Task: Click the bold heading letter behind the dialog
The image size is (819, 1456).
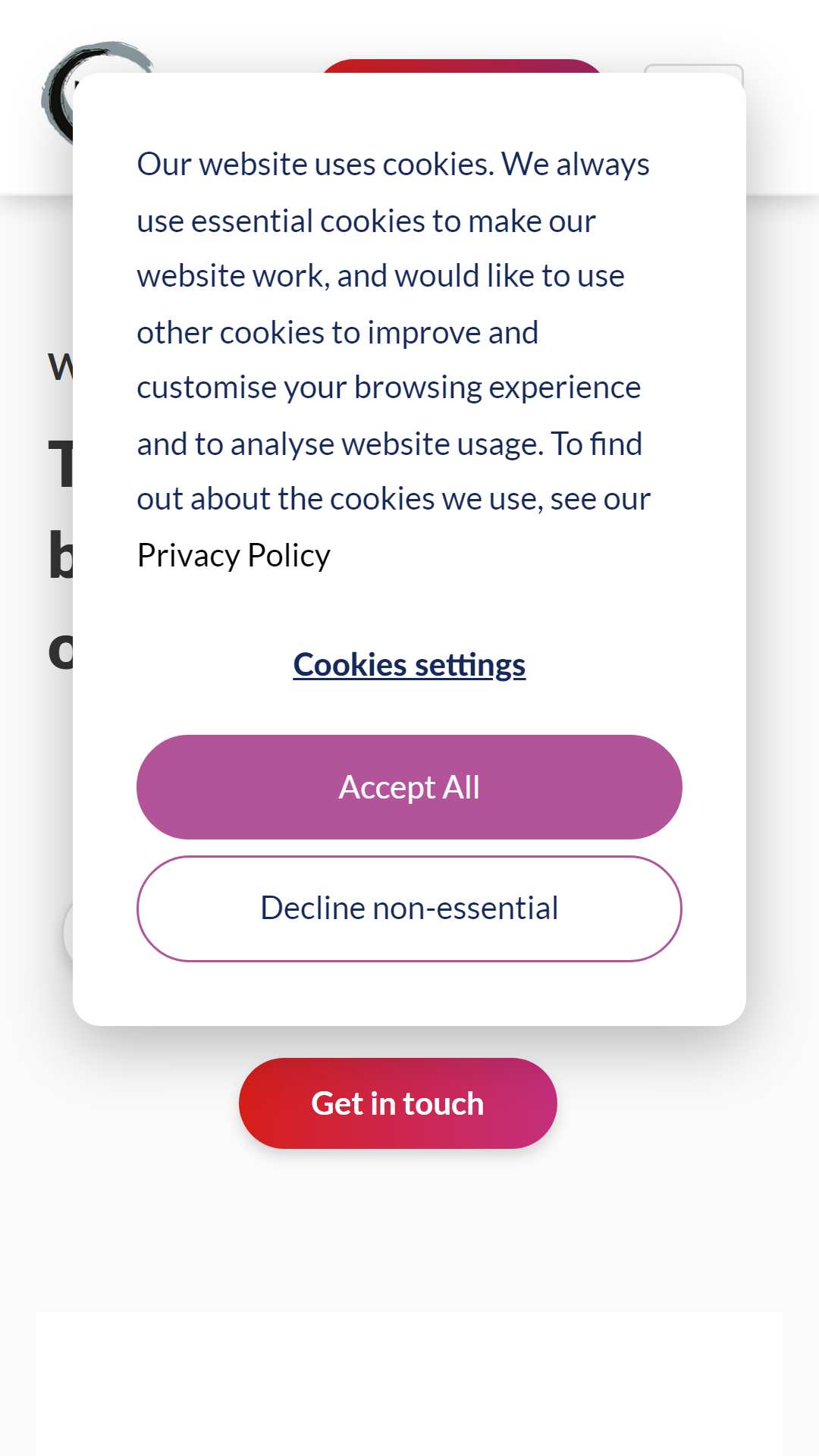Action: tap(61, 464)
